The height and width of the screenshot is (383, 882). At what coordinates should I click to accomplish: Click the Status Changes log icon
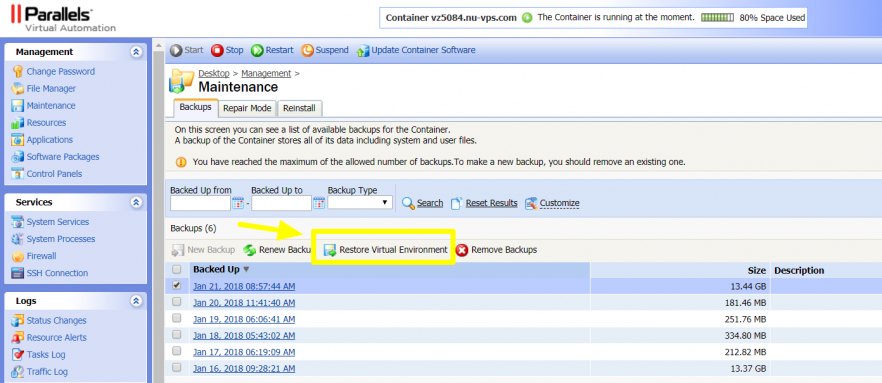click(17, 321)
